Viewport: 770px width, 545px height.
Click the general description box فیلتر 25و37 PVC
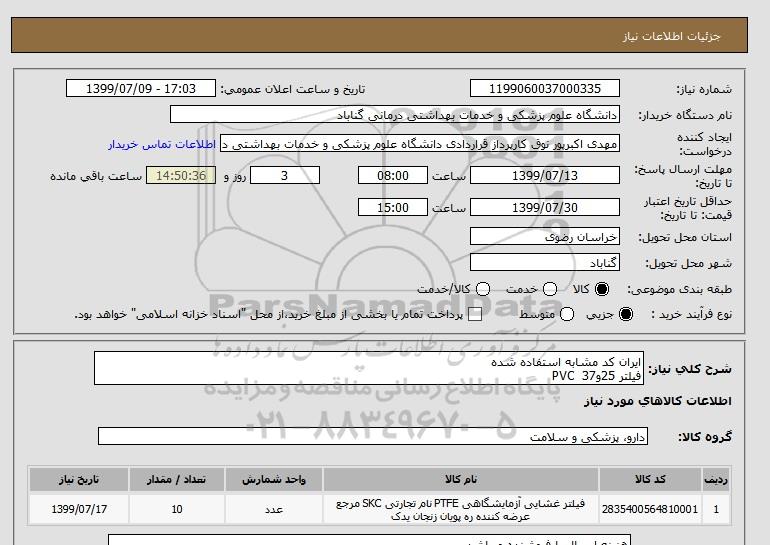pyautogui.click(x=369, y=368)
